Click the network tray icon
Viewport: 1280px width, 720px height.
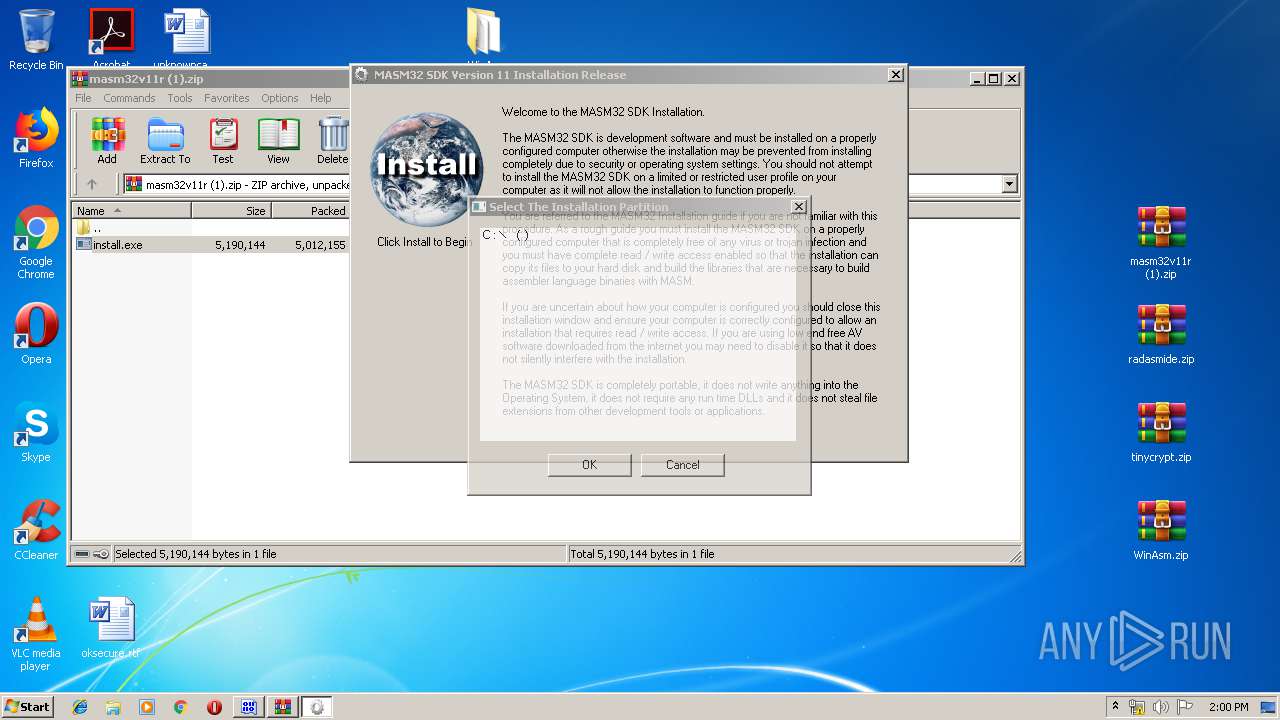coord(1137,707)
